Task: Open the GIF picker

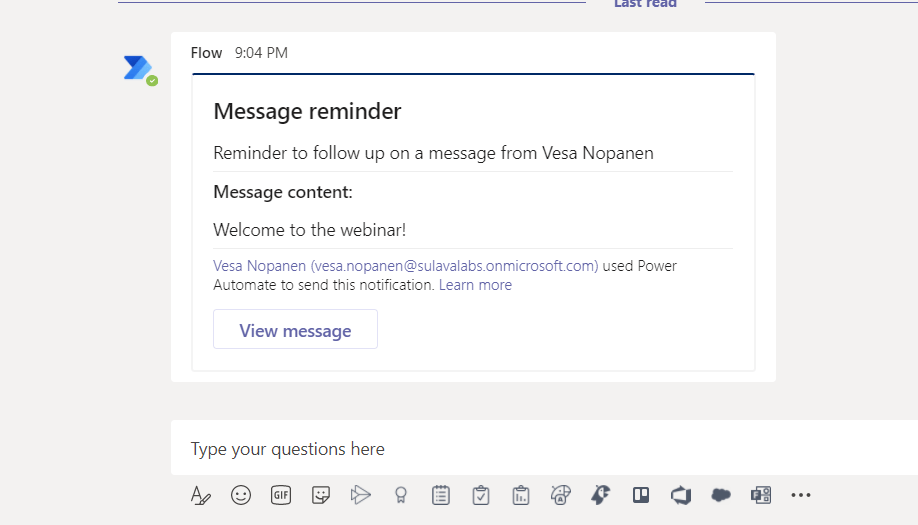Action: point(281,495)
